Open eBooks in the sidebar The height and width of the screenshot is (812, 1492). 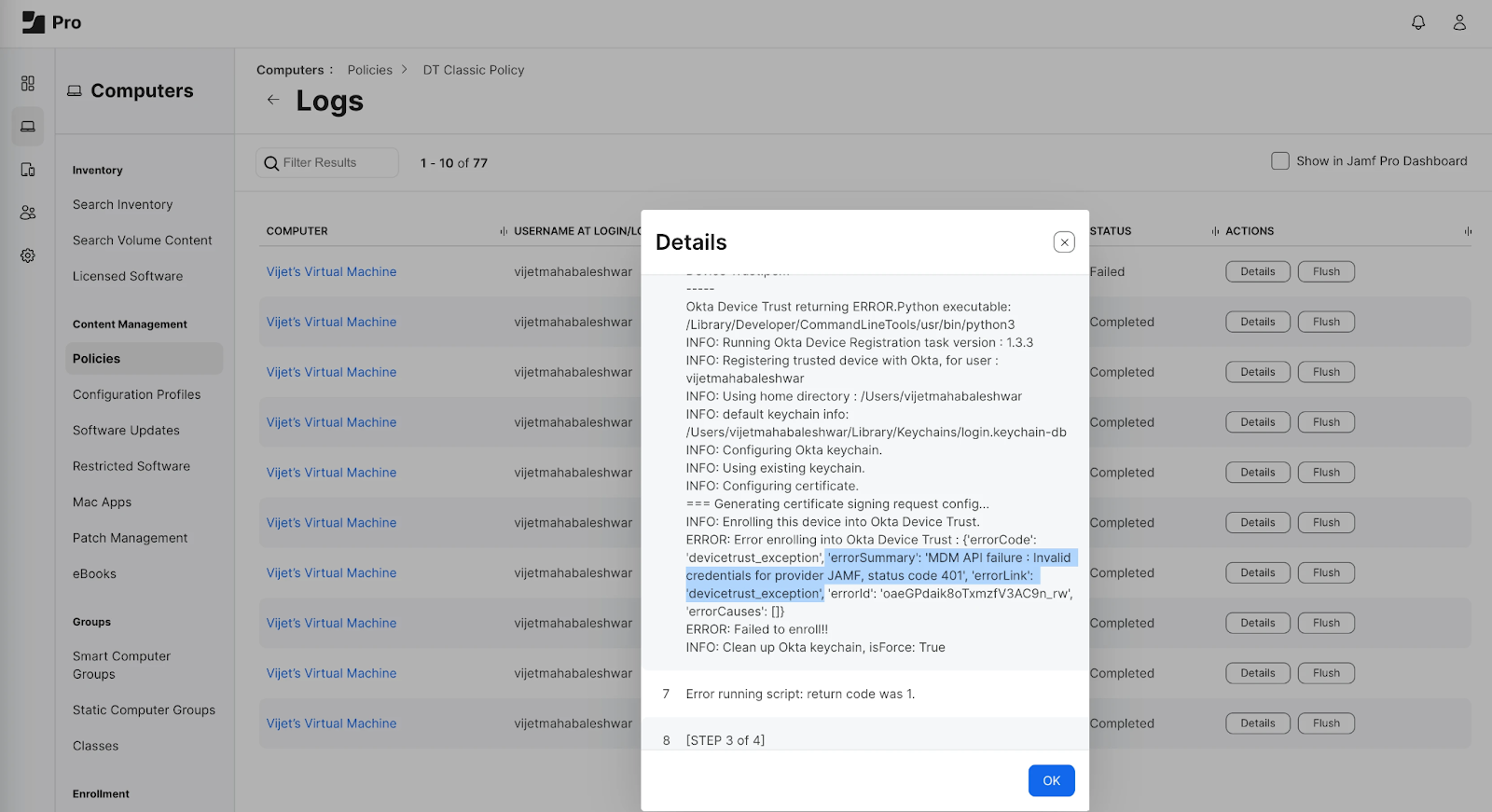click(95, 574)
